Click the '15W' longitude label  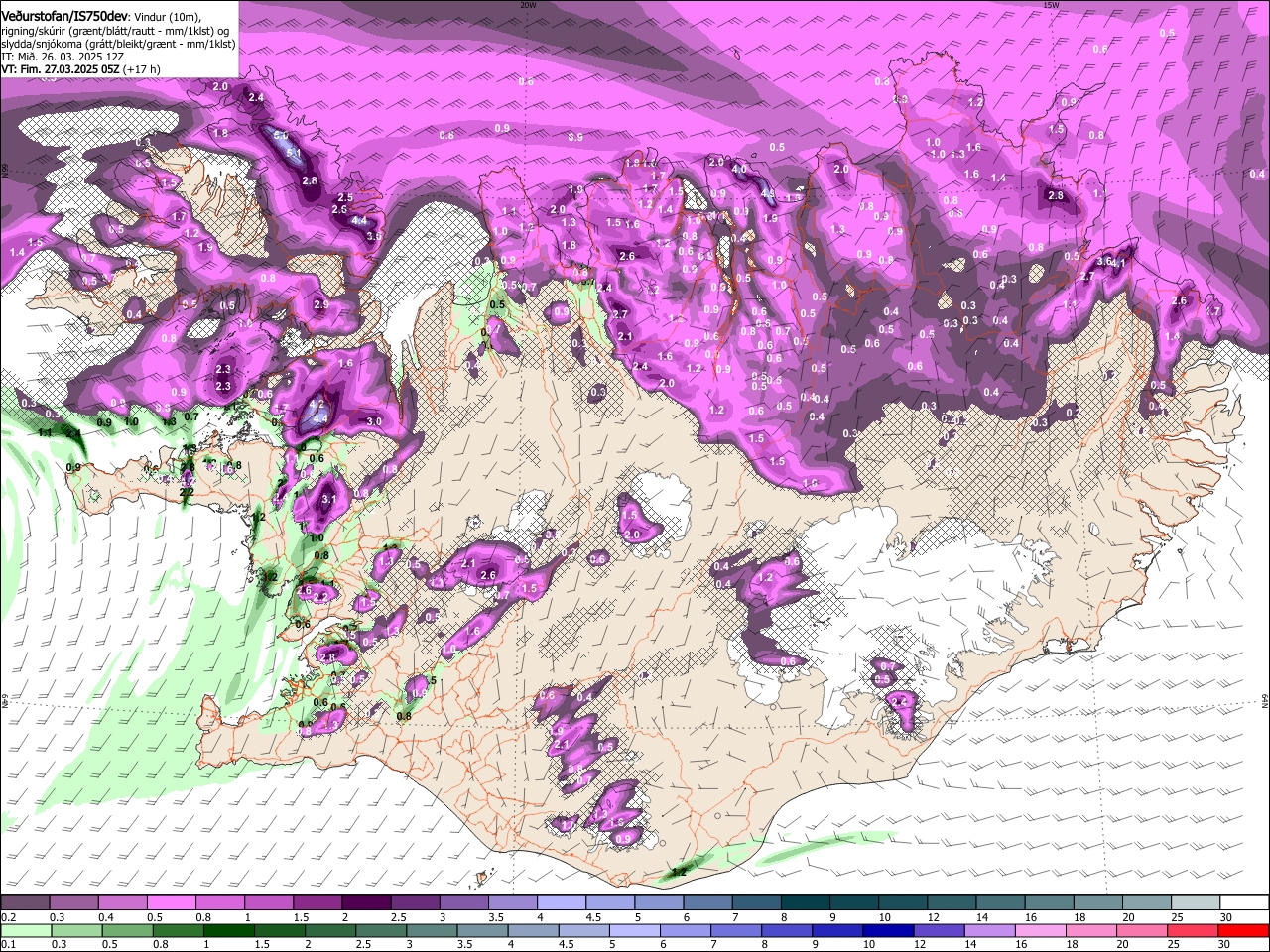coord(1051,5)
